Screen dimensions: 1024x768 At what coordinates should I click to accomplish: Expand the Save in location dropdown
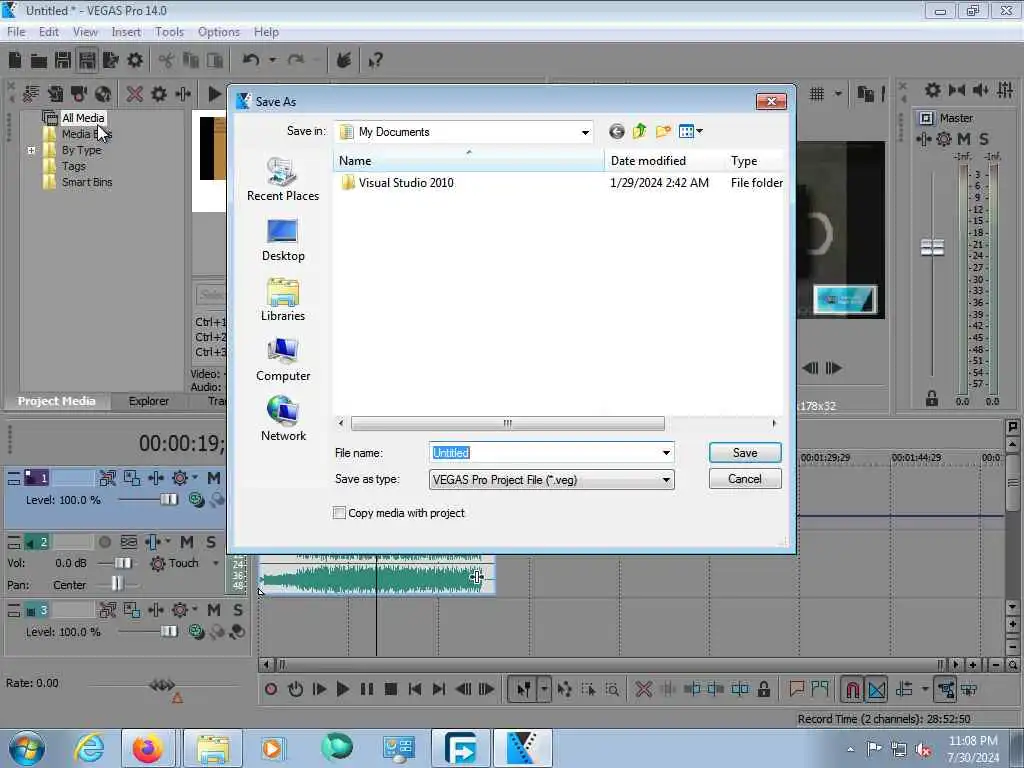pos(585,132)
